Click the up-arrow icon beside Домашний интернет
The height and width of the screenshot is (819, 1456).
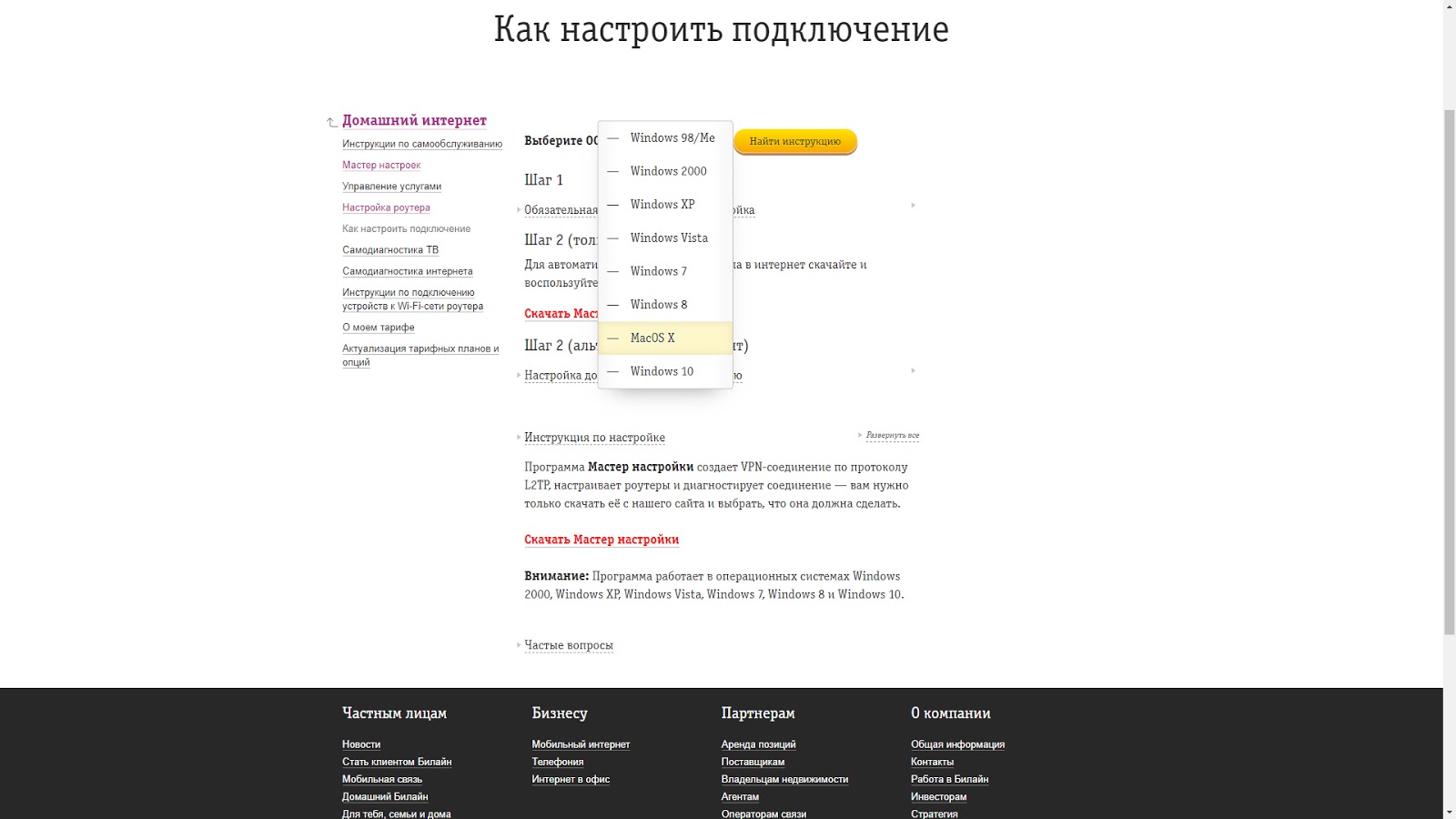click(x=332, y=122)
